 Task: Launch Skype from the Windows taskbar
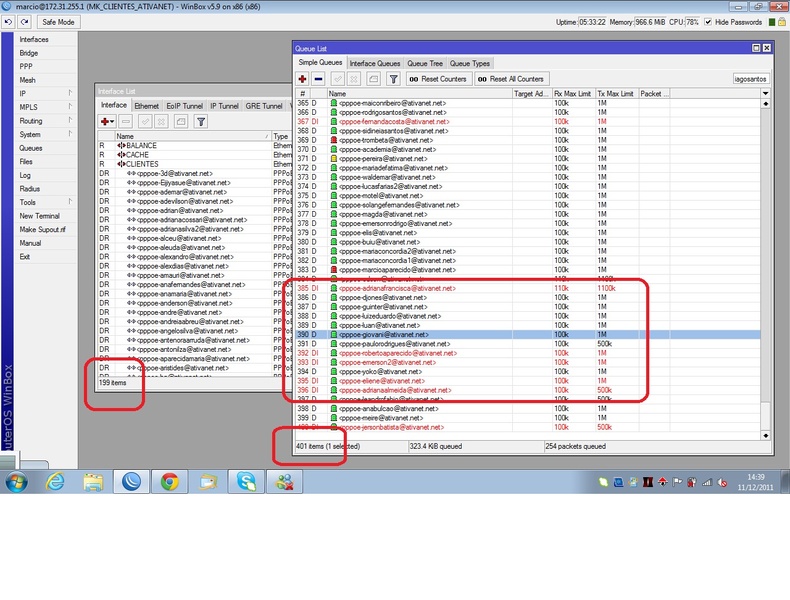(x=246, y=483)
